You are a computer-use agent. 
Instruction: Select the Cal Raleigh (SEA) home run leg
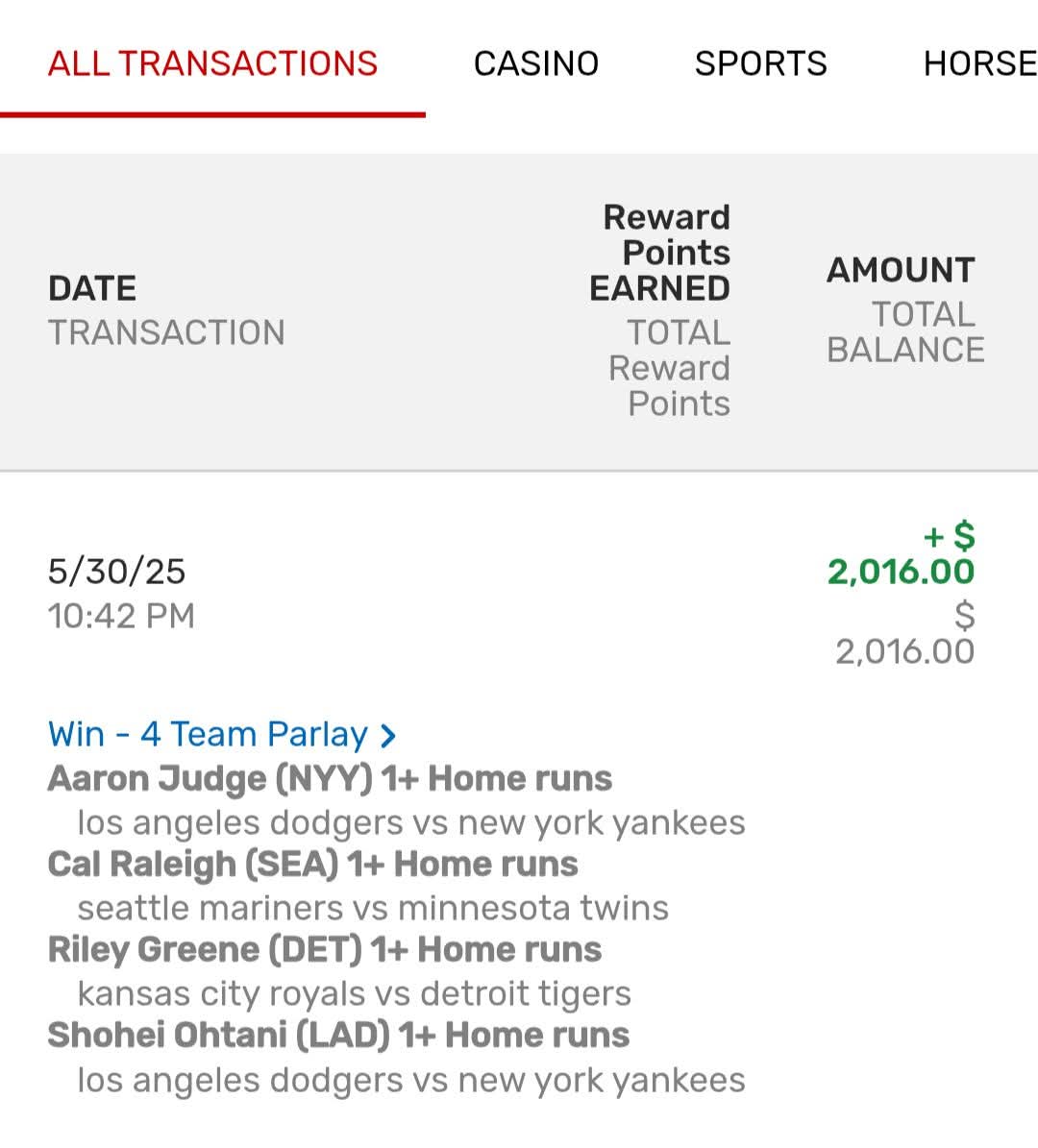tap(312, 864)
